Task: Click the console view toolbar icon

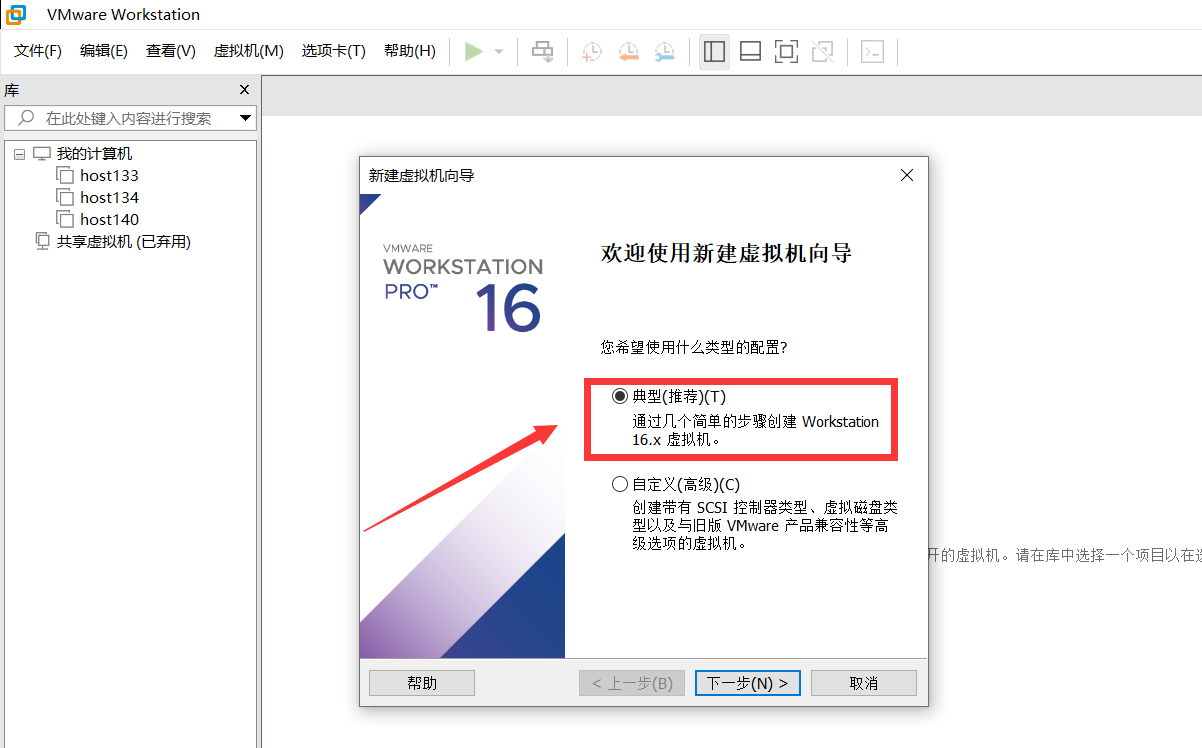Action: (x=872, y=51)
